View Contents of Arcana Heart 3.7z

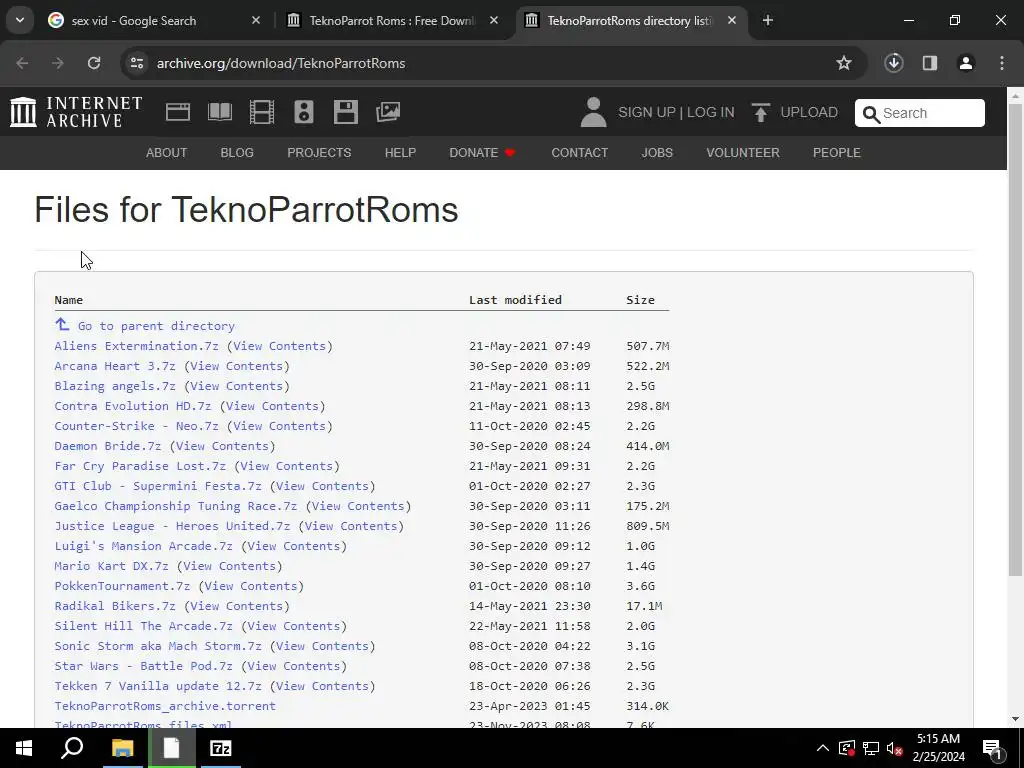point(236,366)
